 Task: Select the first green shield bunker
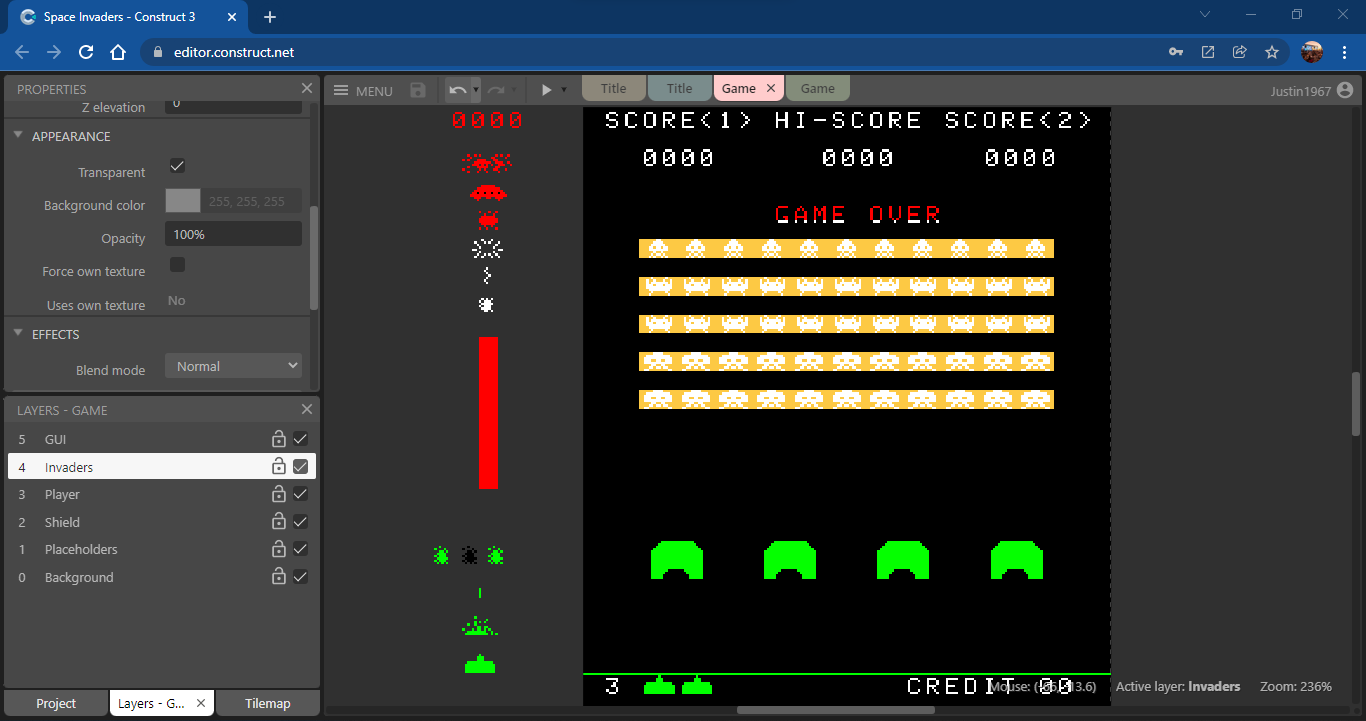pos(677,560)
